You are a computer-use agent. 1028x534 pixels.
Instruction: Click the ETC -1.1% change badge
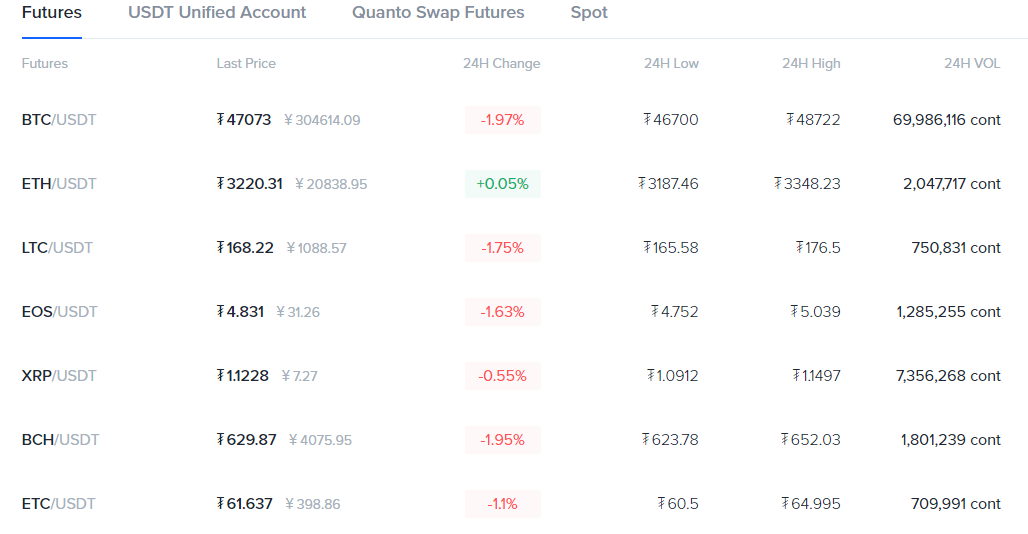point(502,504)
